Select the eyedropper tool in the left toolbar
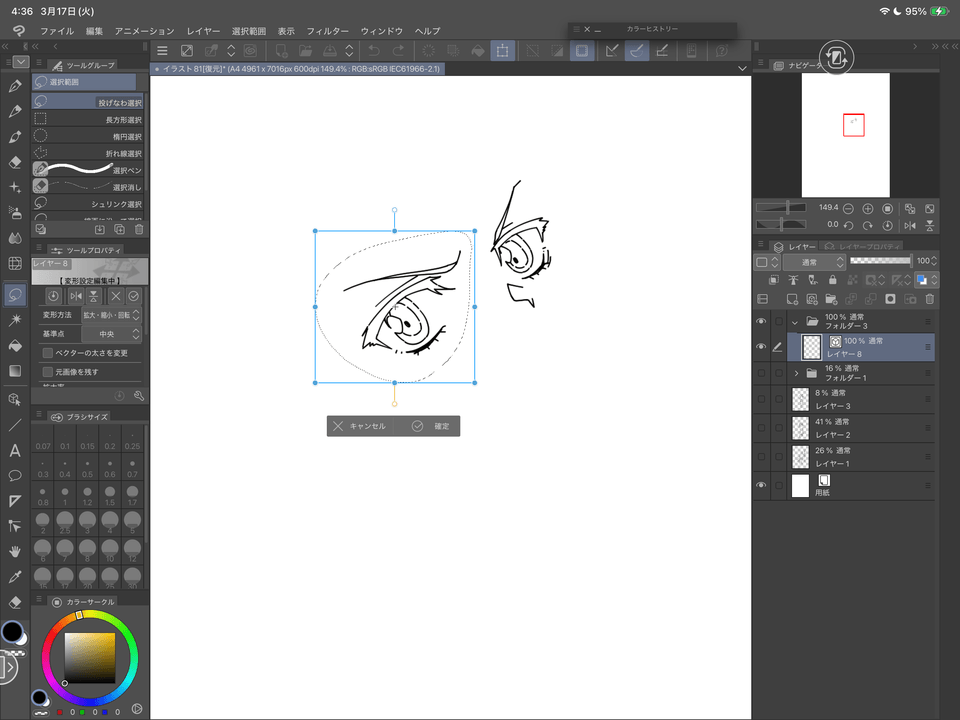Viewport: 960px width, 720px height. point(15,577)
